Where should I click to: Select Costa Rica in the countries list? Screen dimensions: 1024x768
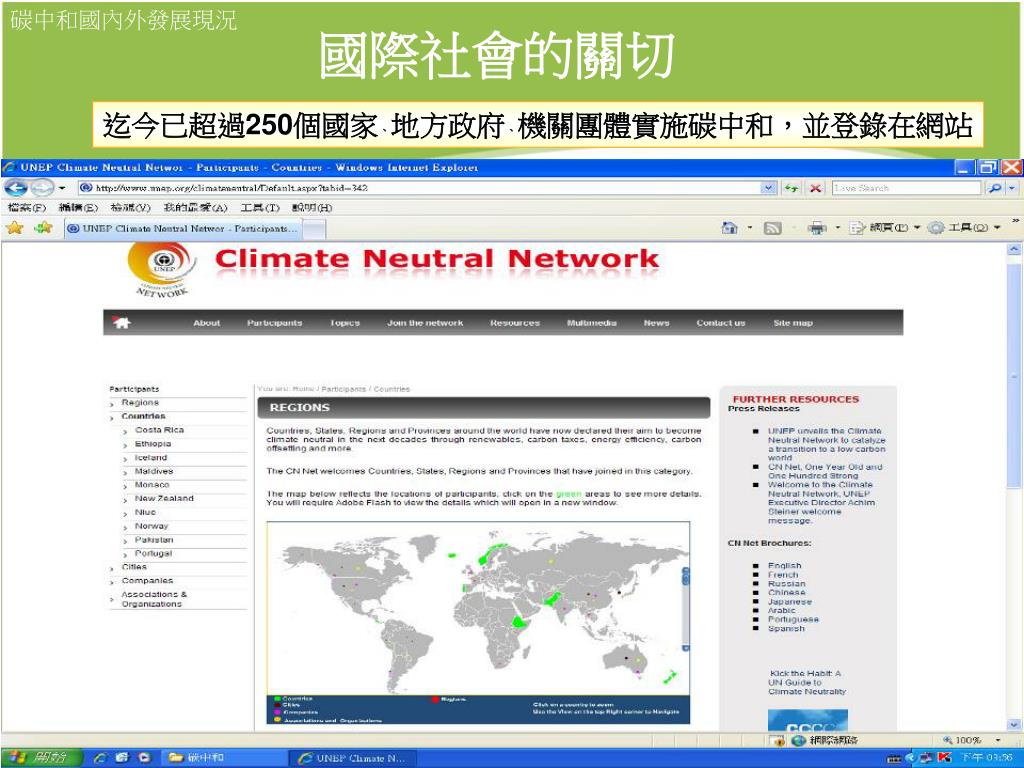click(x=159, y=430)
